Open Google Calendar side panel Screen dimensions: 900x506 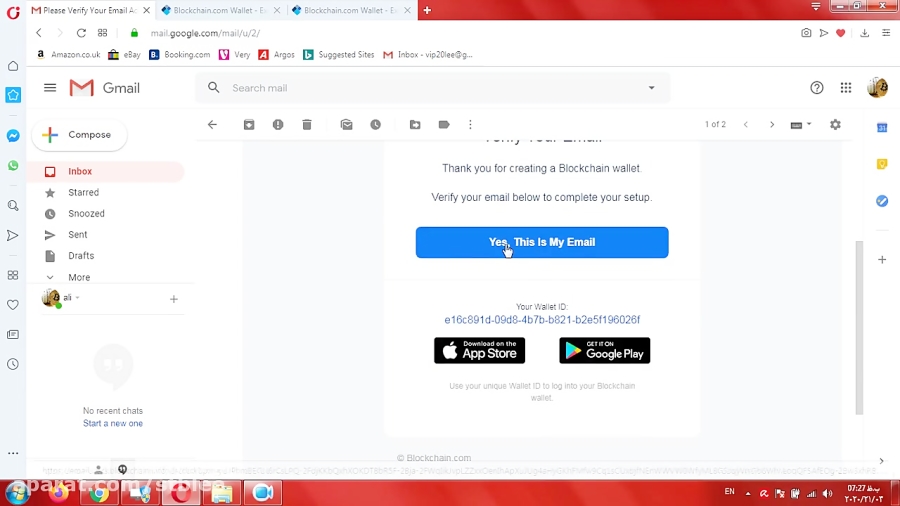coord(882,127)
